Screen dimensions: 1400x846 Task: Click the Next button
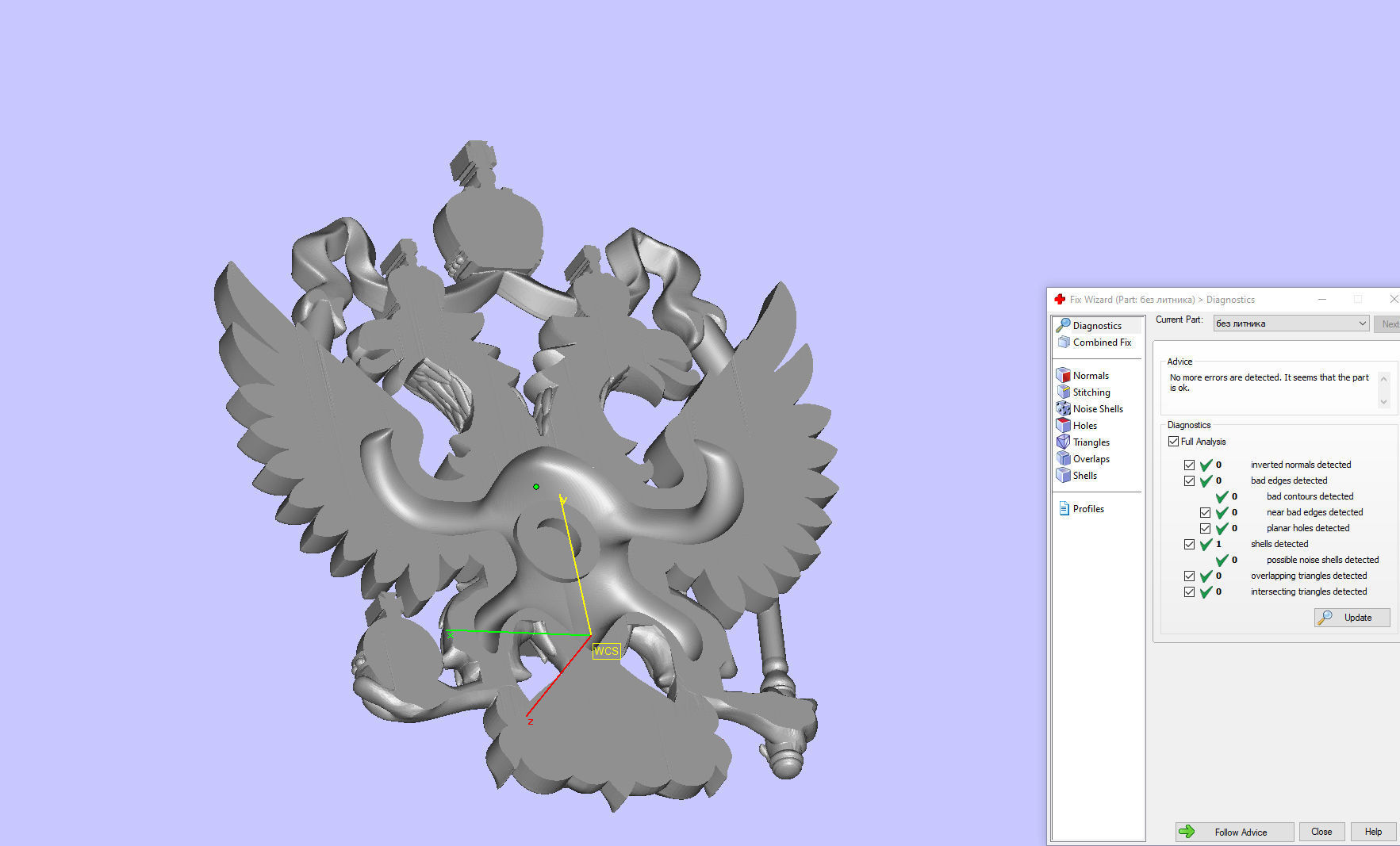(1388, 323)
